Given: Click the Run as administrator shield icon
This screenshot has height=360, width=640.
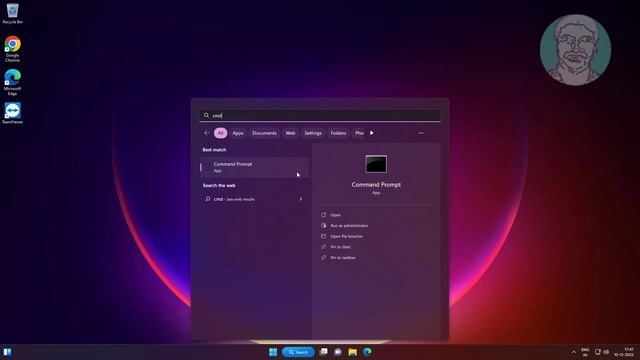Looking at the screenshot, I should (x=324, y=225).
